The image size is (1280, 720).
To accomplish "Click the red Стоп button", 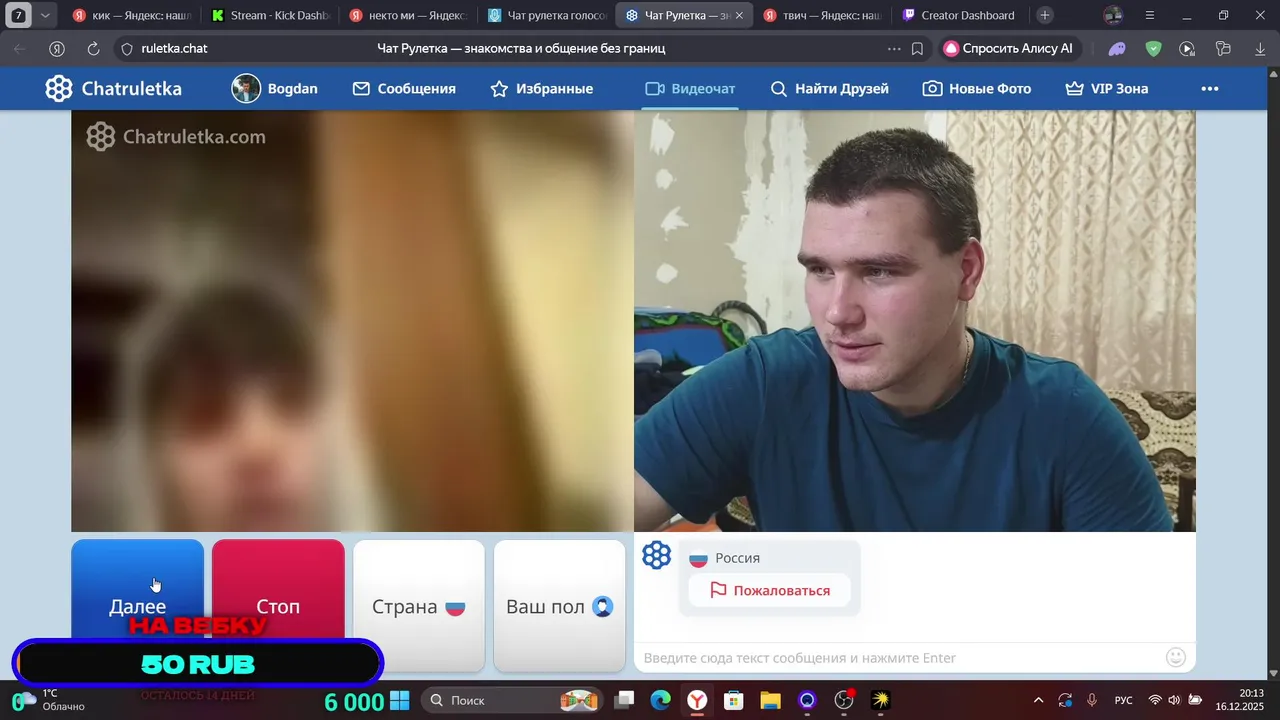I will pos(278,606).
